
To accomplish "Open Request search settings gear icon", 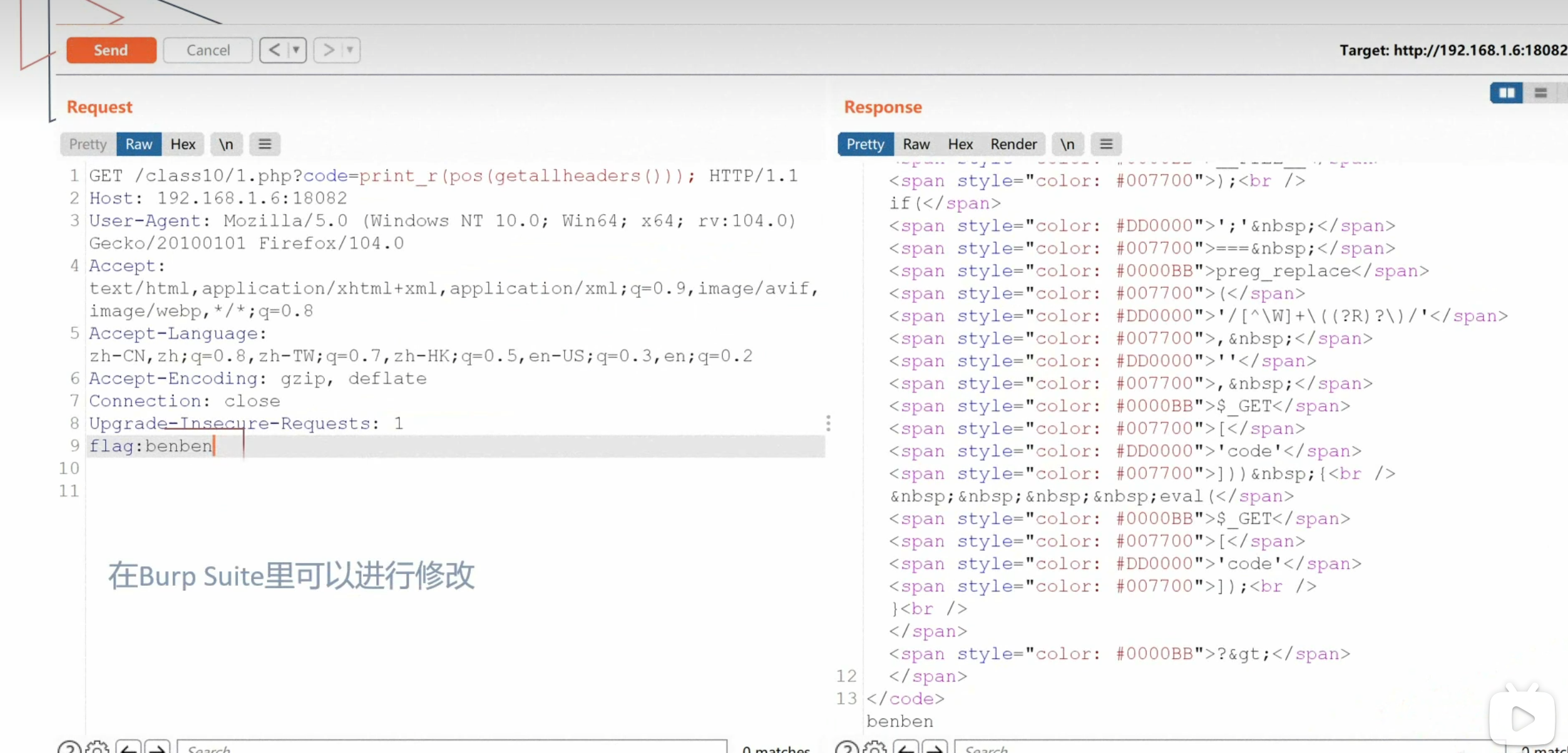I will (97, 747).
